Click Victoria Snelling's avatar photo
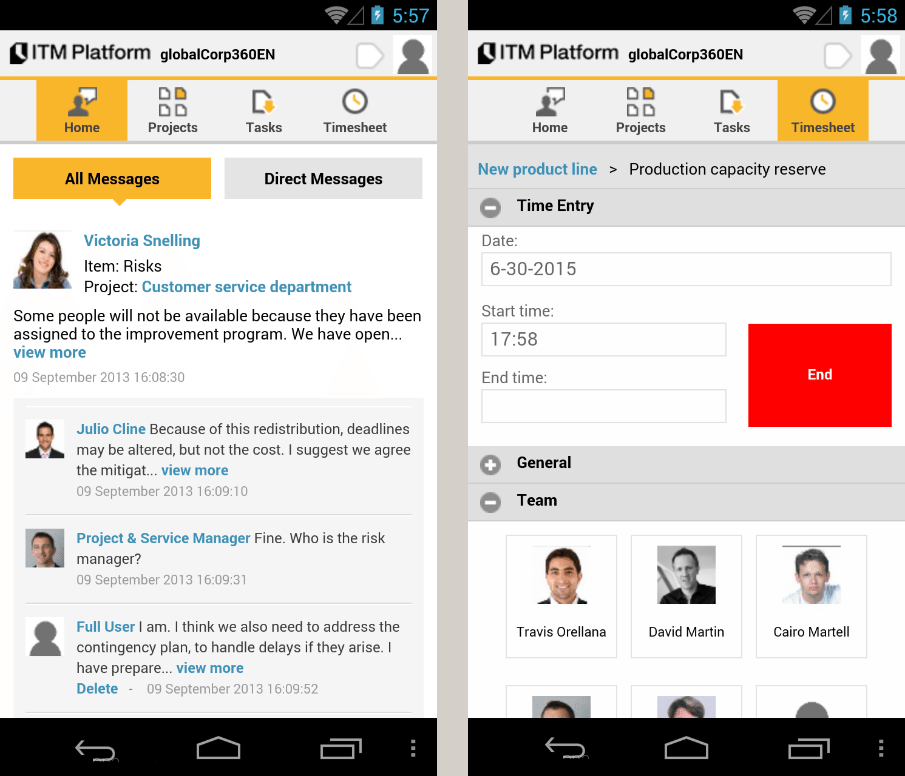This screenshot has width=905, height=776. point(42,260)
